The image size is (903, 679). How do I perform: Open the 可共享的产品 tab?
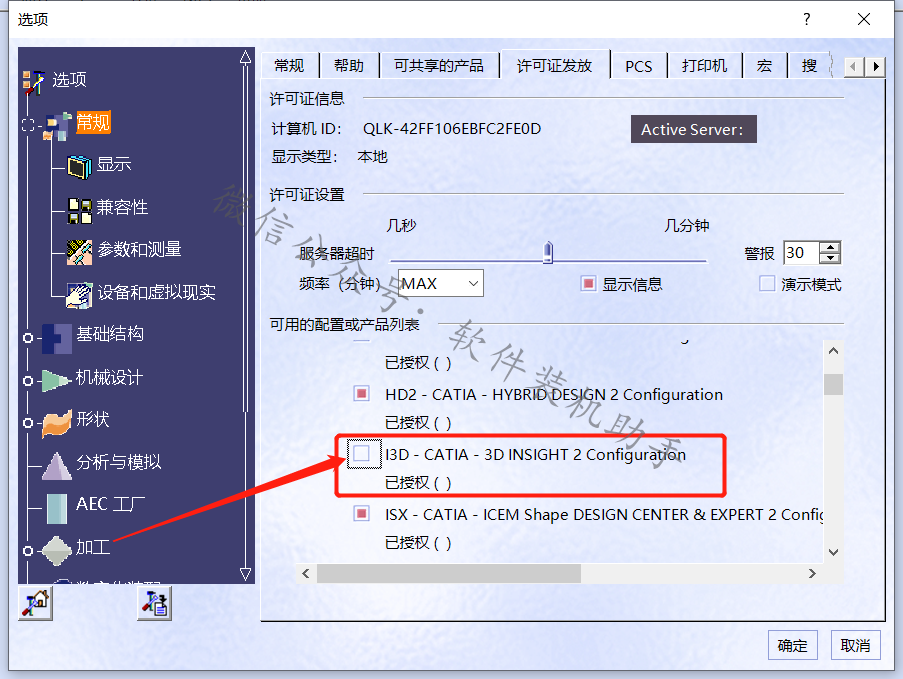[439, 66]
